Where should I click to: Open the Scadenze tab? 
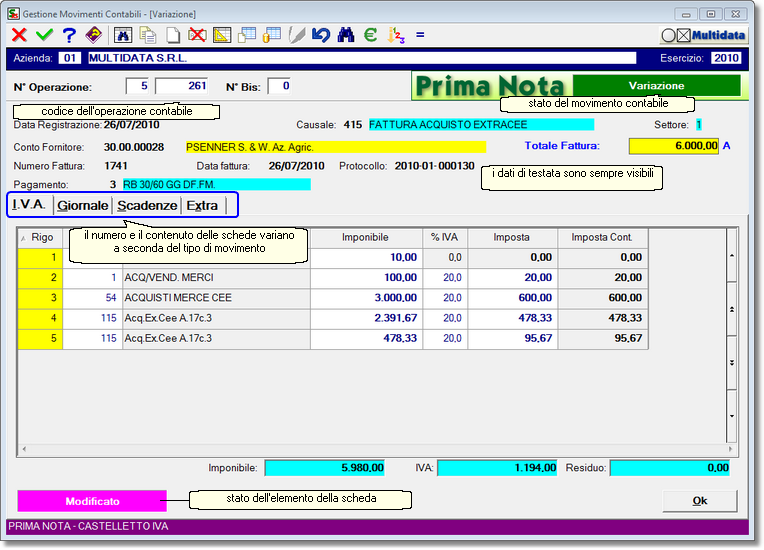click(147, 205)
